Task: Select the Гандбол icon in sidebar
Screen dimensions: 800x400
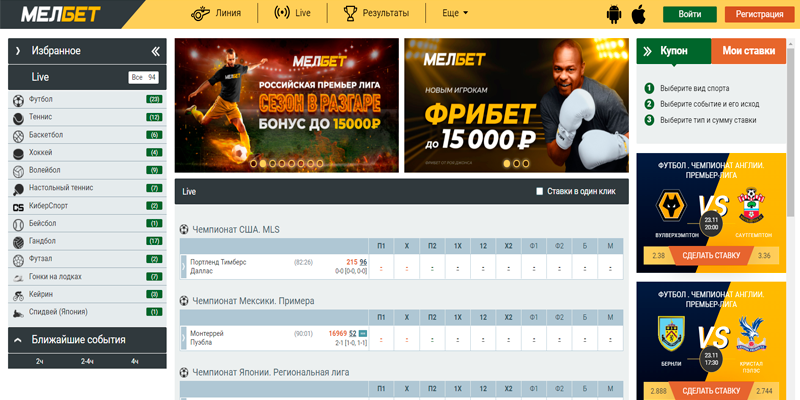Action: coord(18,242)
